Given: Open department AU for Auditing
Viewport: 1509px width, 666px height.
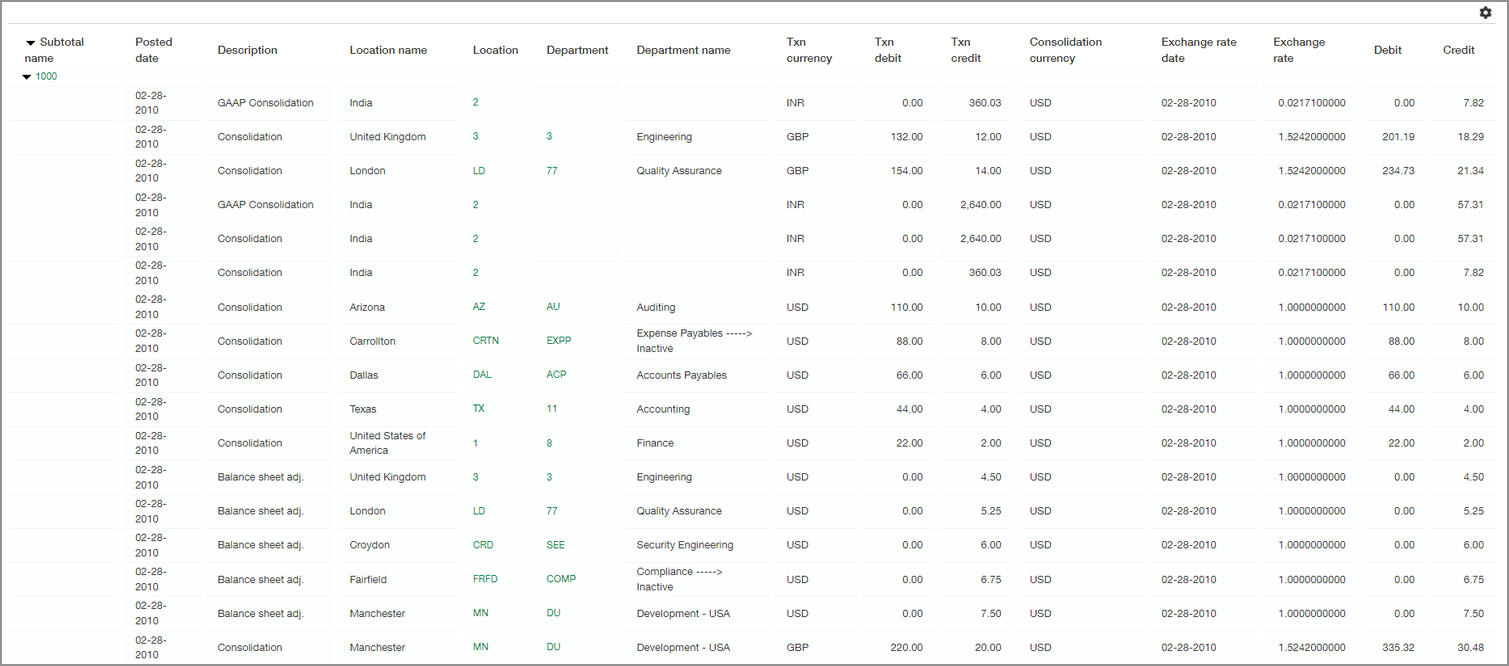Looking at the screenshot, I should point(553,306).
